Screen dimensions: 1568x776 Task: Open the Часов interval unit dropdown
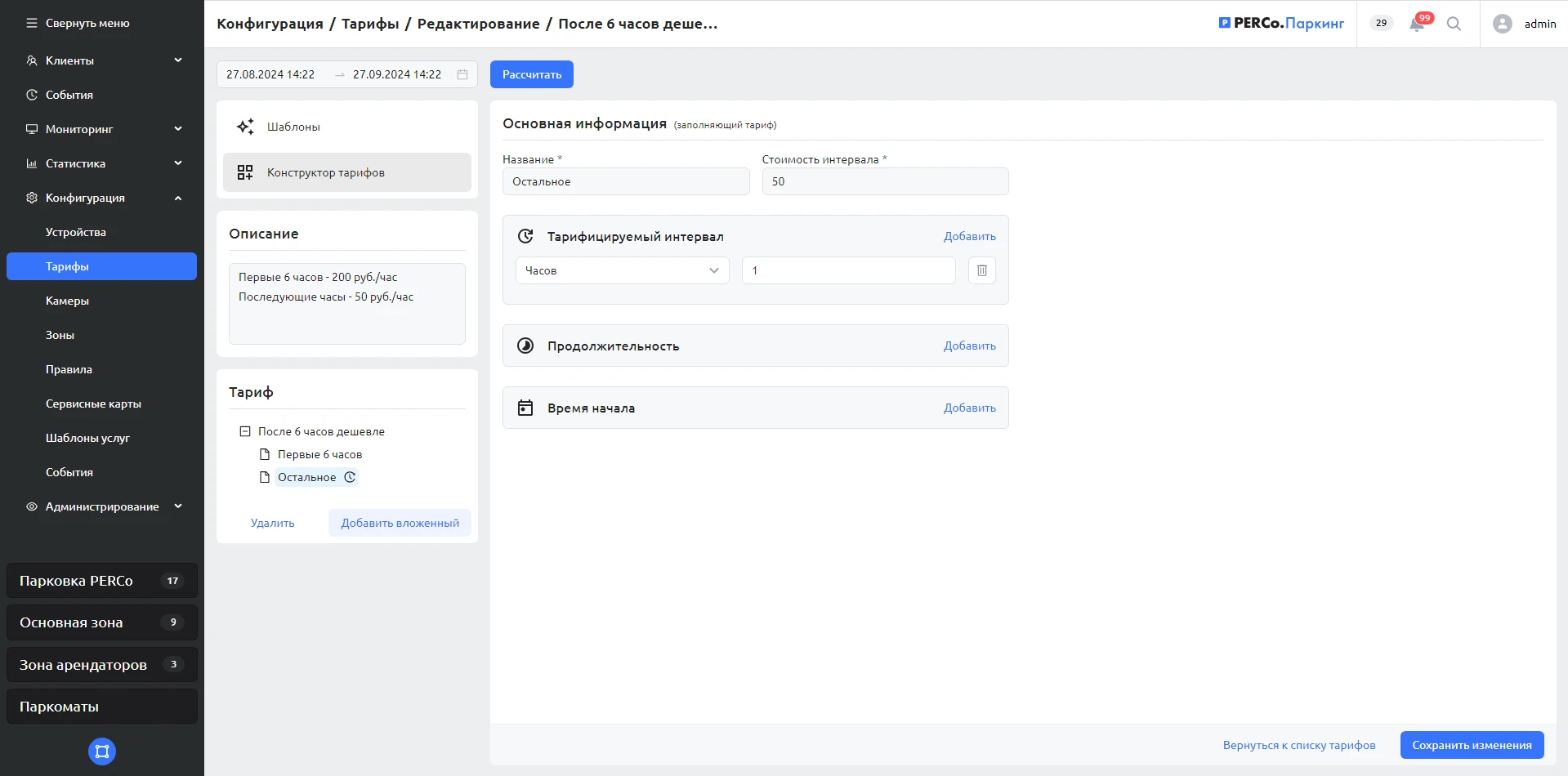pyautogui.click(x=622, y=270)
